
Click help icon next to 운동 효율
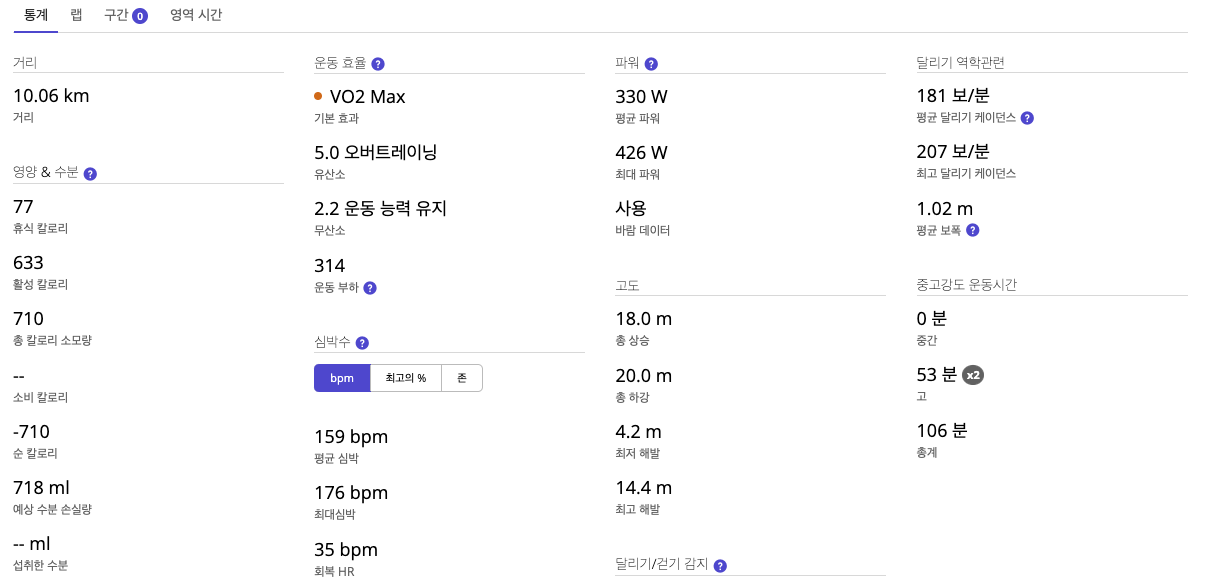pyautogui.click(x=378, y=64)
